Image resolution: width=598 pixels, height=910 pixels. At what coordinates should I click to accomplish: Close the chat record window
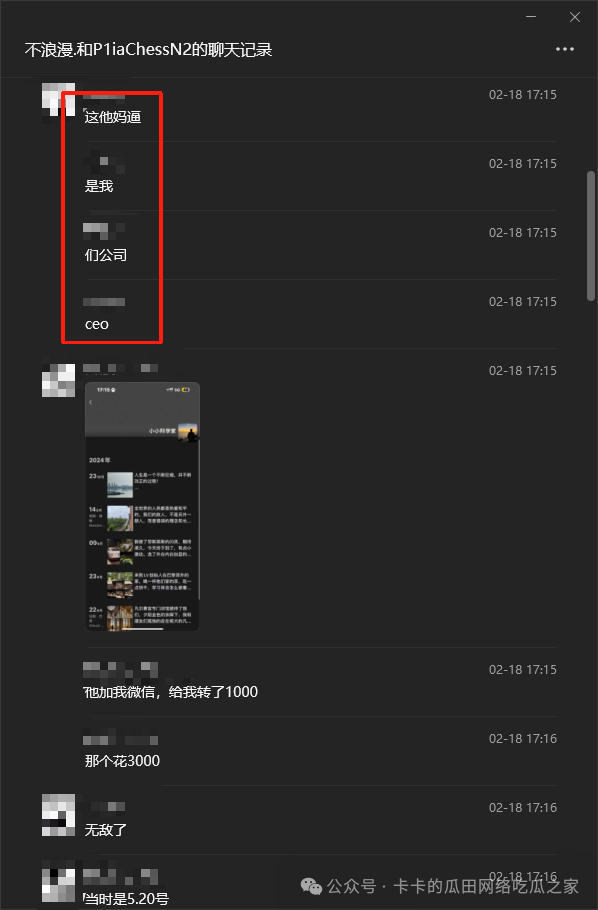point(575,17)
